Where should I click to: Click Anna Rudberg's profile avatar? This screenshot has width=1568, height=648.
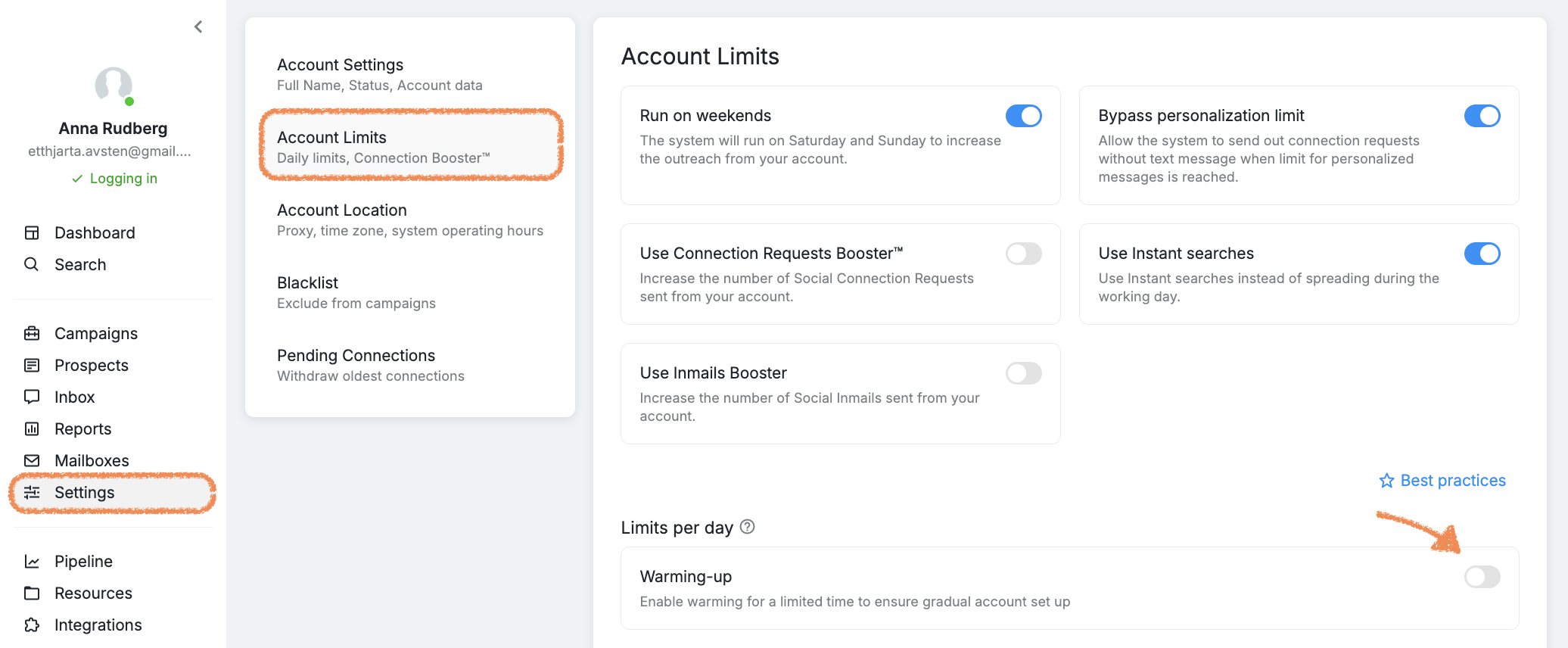pos(114,86)
